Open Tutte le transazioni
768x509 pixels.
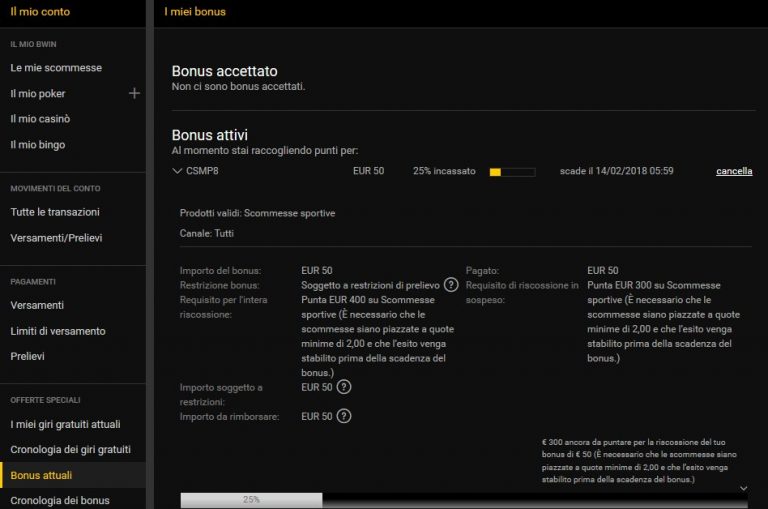[55, 212]
